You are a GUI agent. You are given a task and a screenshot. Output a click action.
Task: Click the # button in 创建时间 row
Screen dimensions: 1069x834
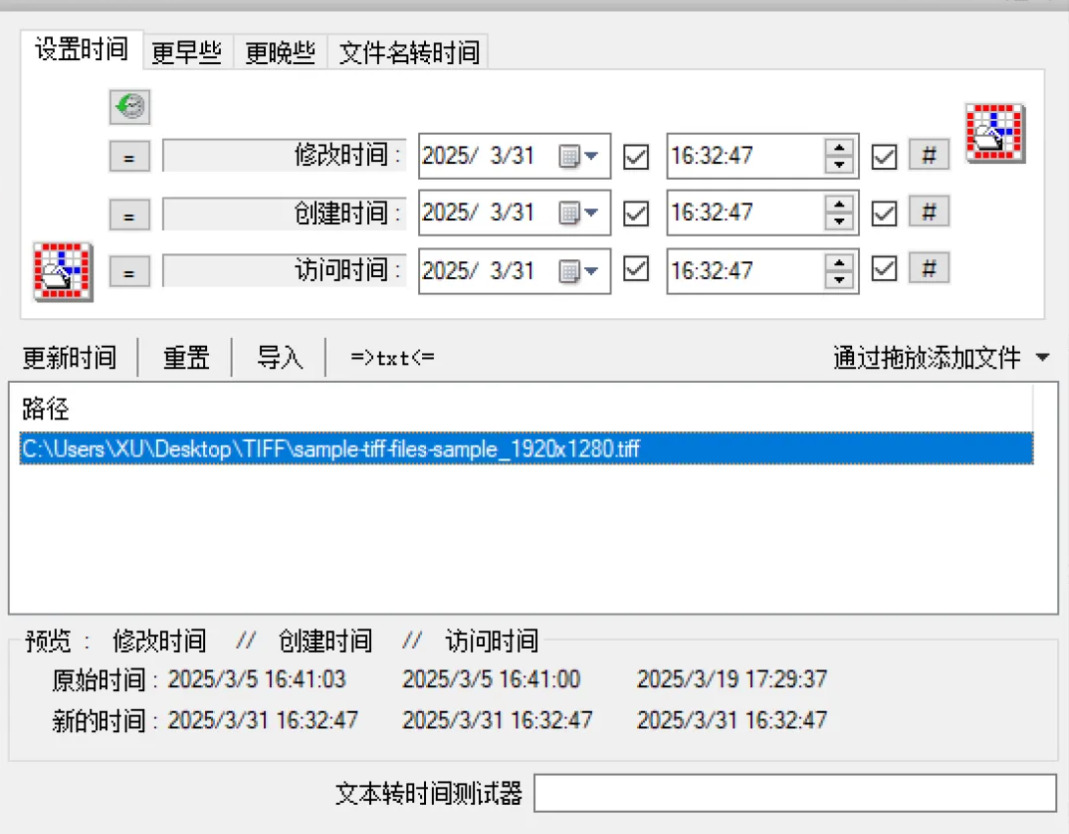click(x=929, y=212)
